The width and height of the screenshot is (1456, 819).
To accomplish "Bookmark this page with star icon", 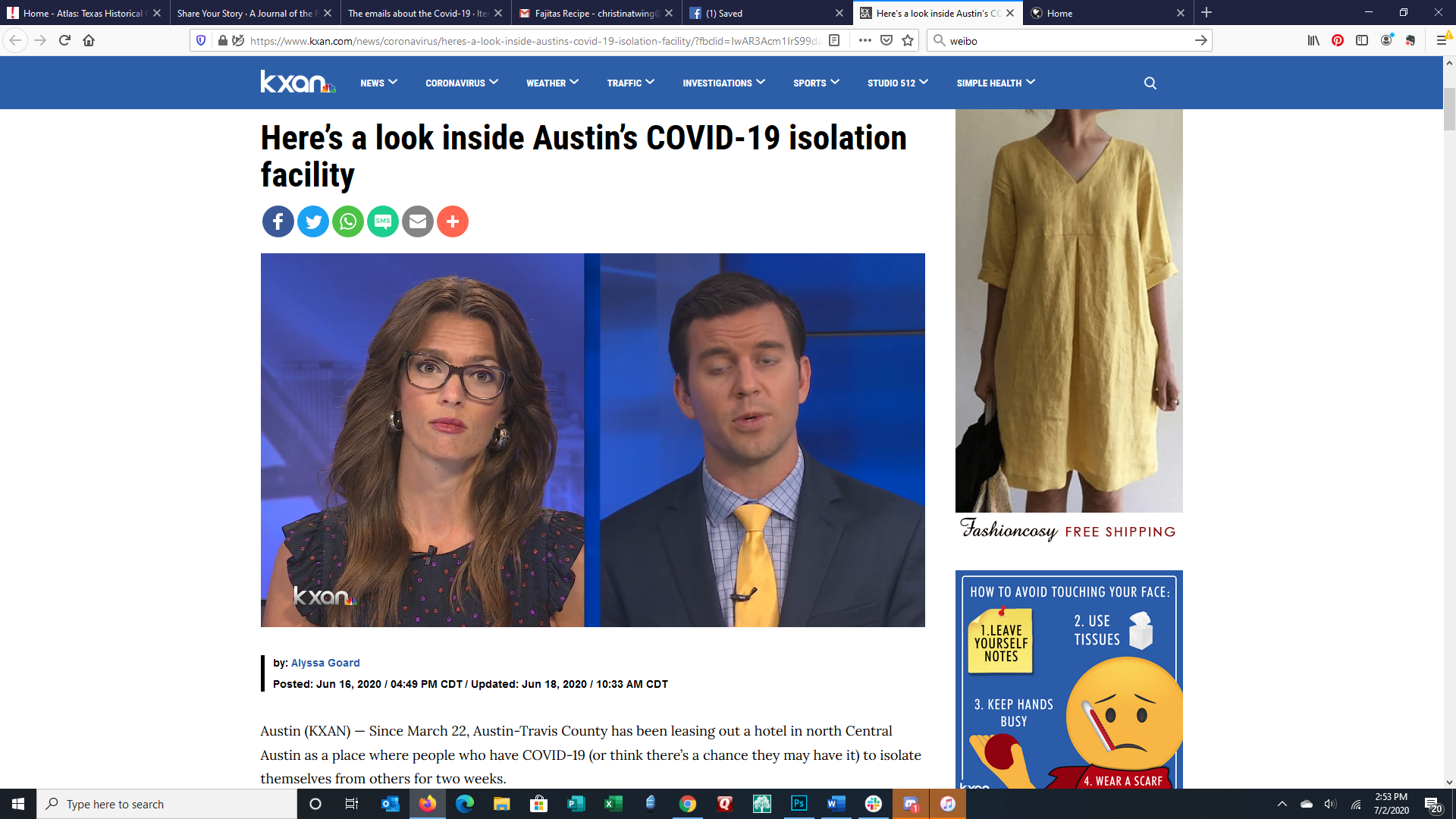I will click(908, 41).
